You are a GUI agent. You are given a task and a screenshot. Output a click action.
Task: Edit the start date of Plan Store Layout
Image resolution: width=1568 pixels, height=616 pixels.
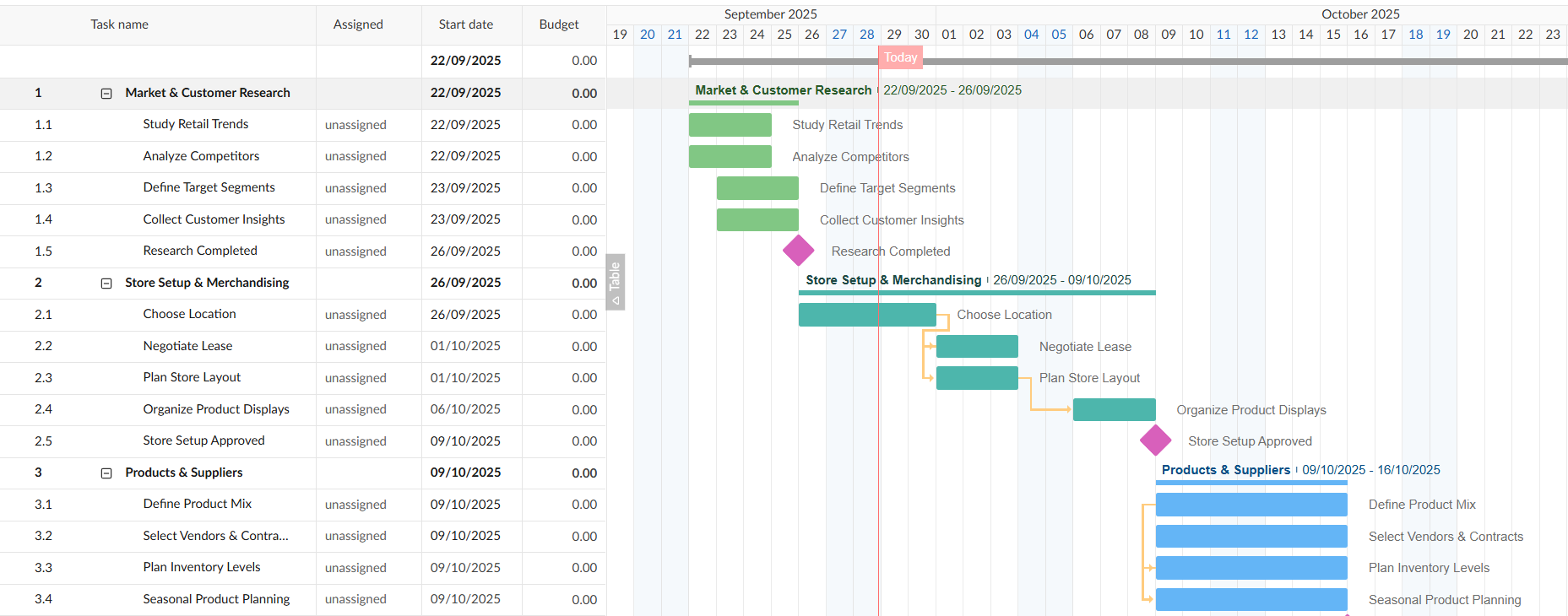pyautogui.click(x=465, y=378)
